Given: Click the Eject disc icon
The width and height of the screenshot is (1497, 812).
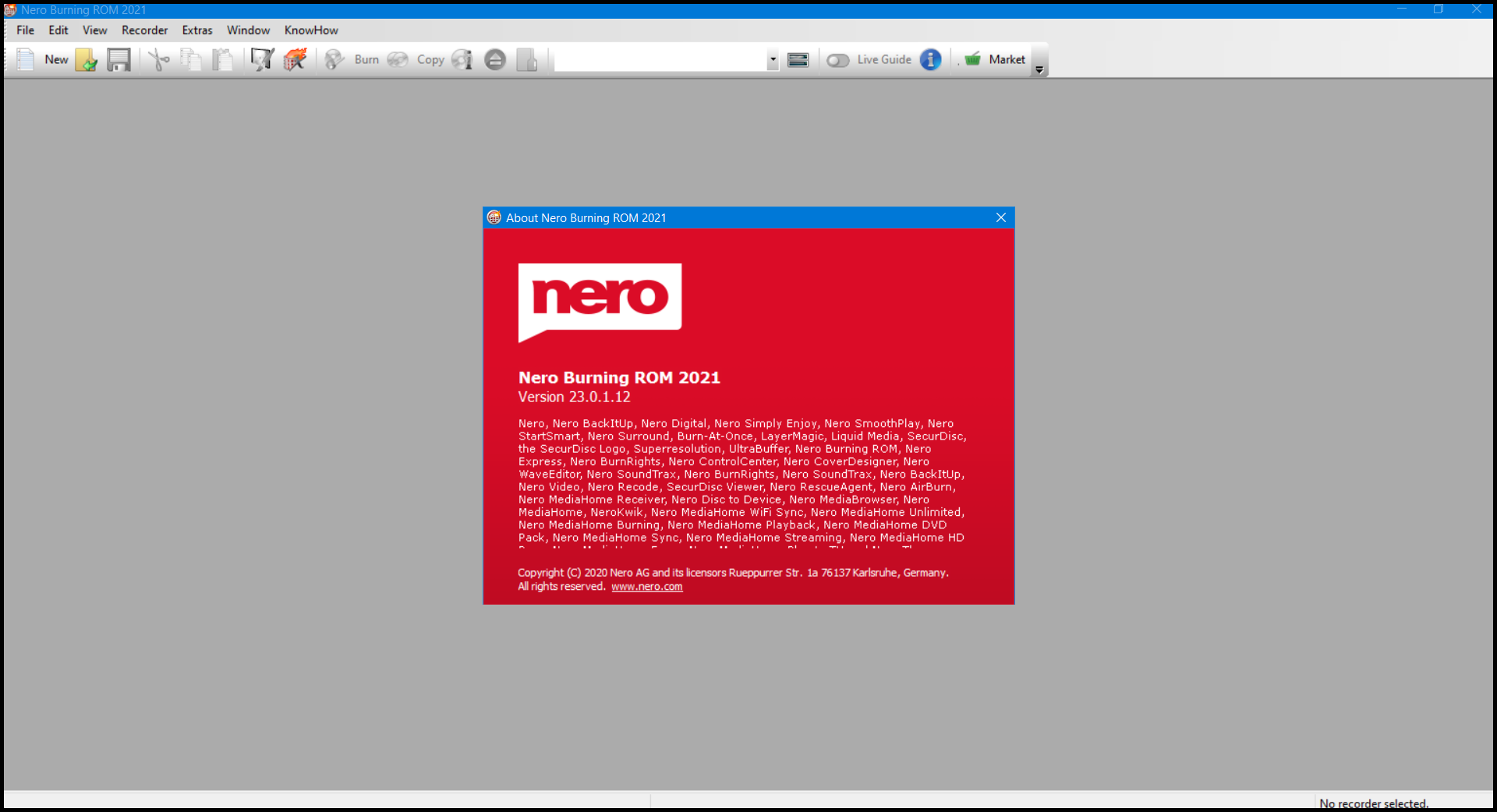Looking at the screenshot, I should [x=495, y=59].
